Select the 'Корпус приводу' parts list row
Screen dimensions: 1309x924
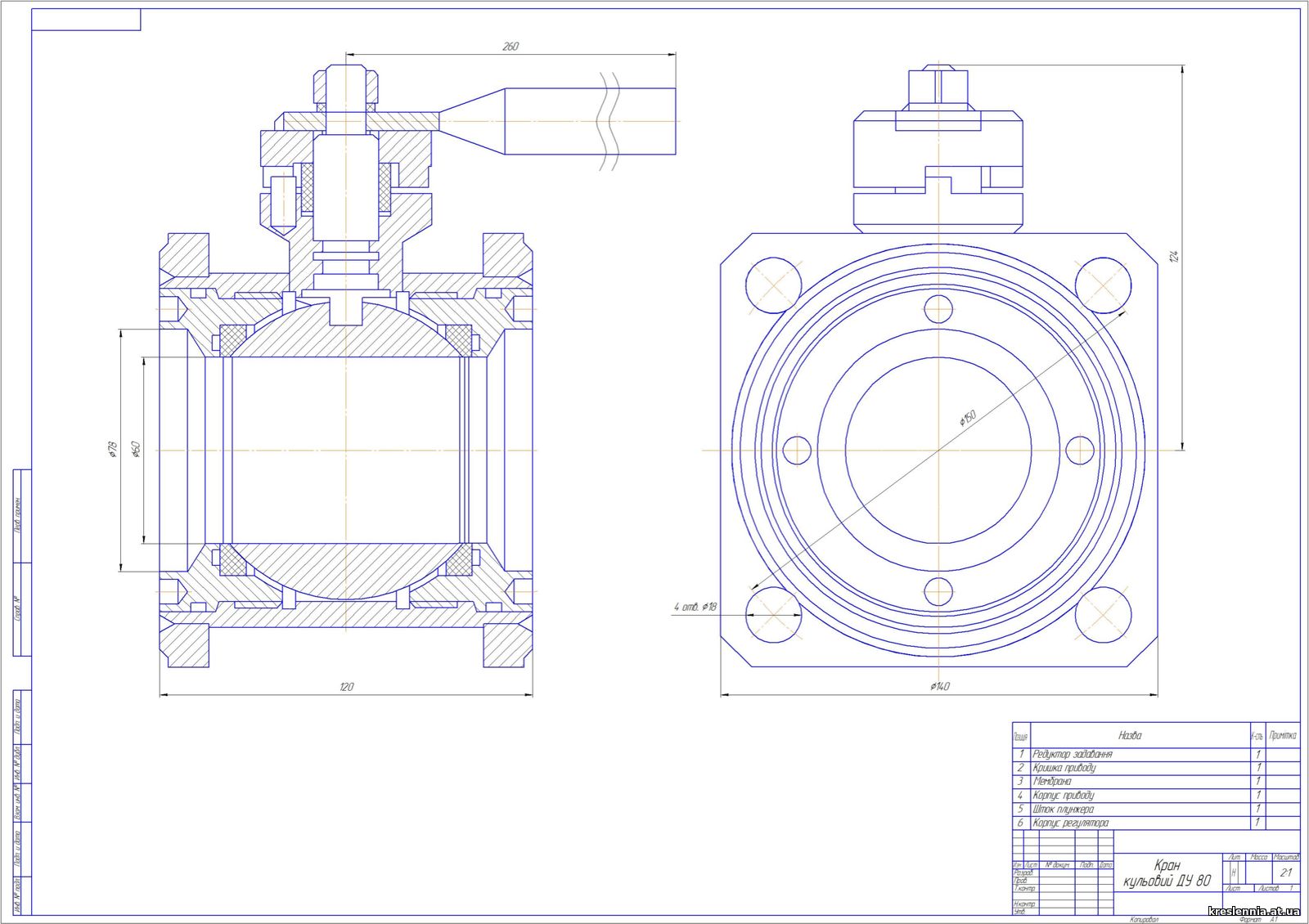pos(1063,795)
